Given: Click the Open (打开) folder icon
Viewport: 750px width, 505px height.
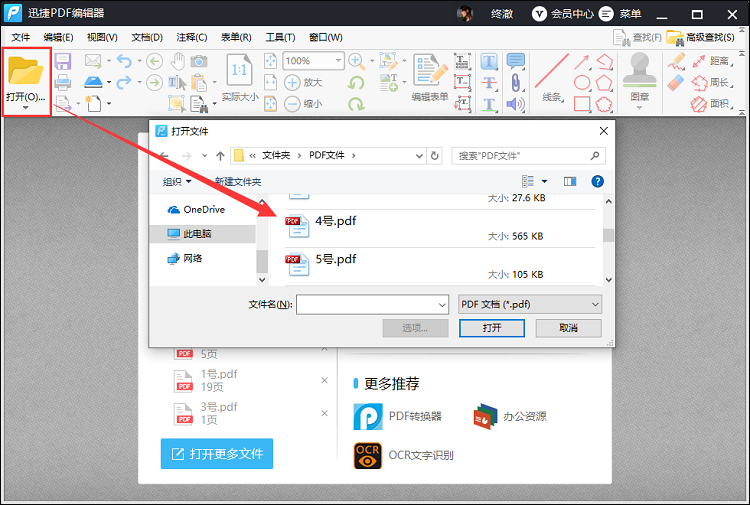Looking at the screenshot, I should (25, 70).
